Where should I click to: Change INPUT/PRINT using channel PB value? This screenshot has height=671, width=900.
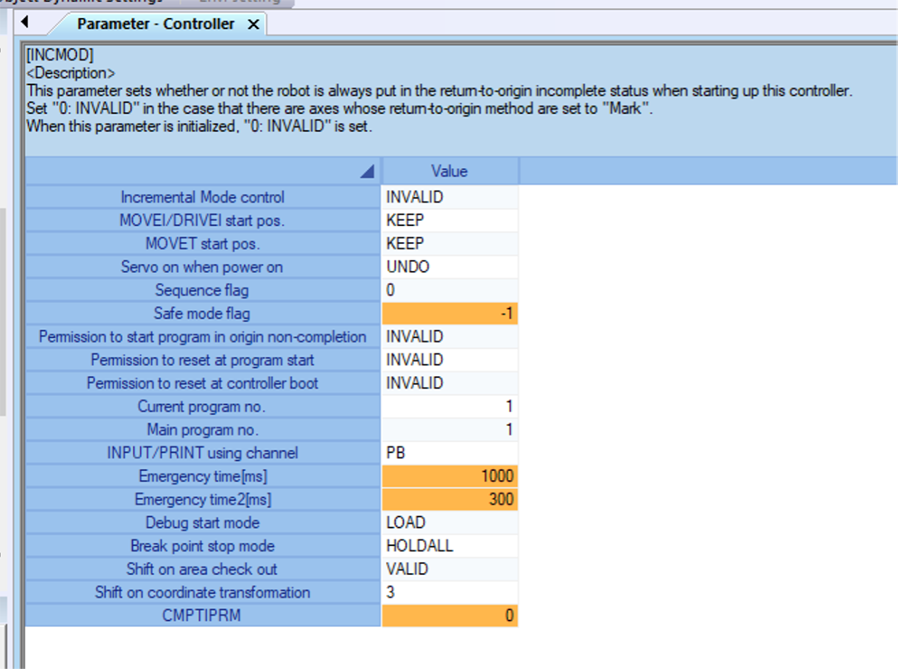(449, 453)
